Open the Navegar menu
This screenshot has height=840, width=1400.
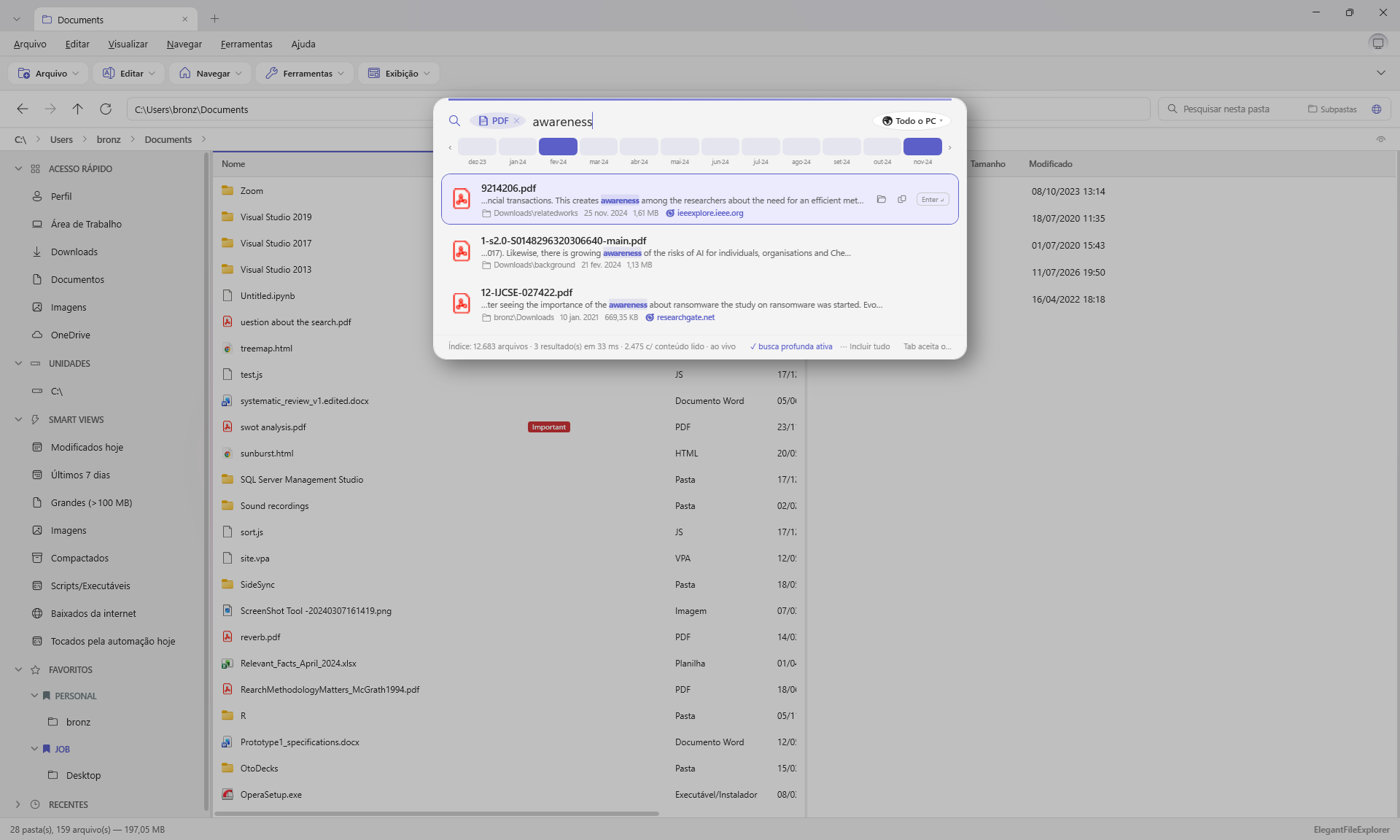tap(184, 44)
